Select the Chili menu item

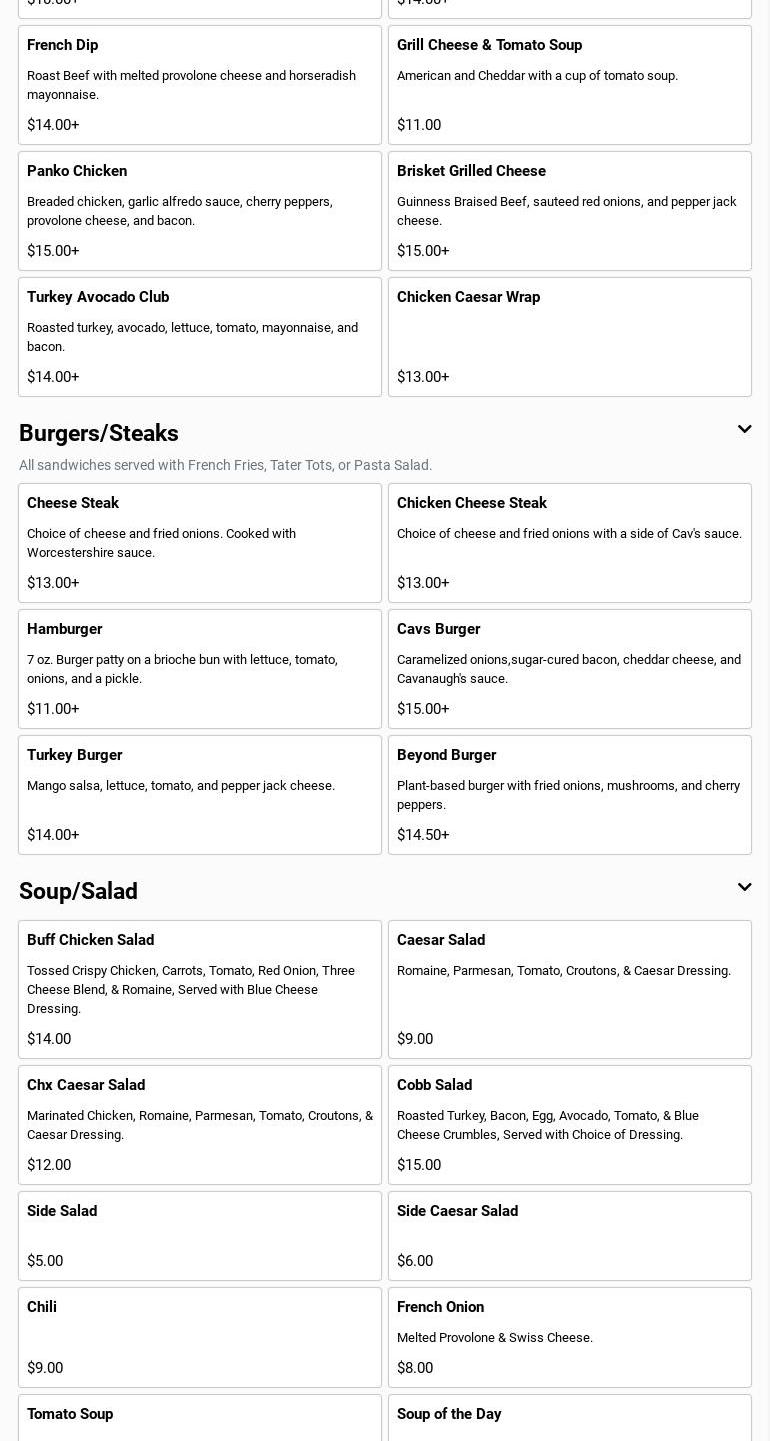200,1337
